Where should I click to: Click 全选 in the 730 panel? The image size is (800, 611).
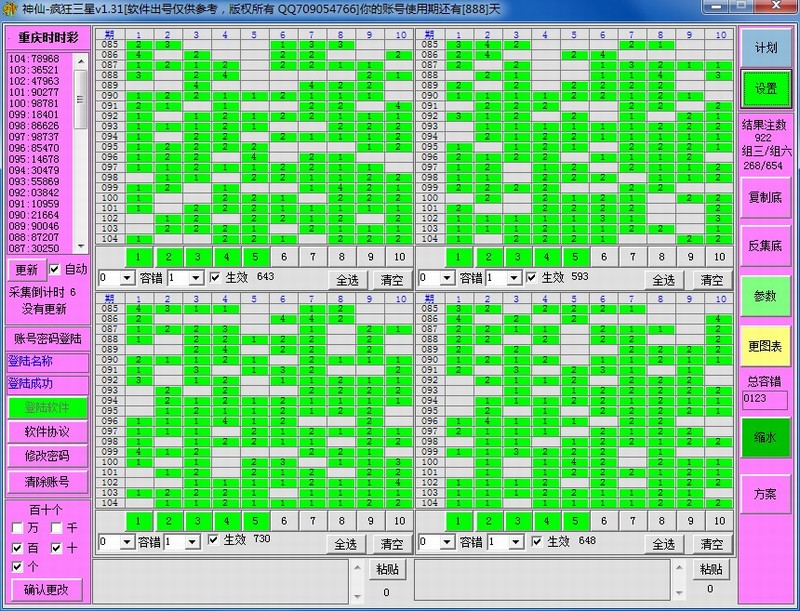click(x=346, y=543)
